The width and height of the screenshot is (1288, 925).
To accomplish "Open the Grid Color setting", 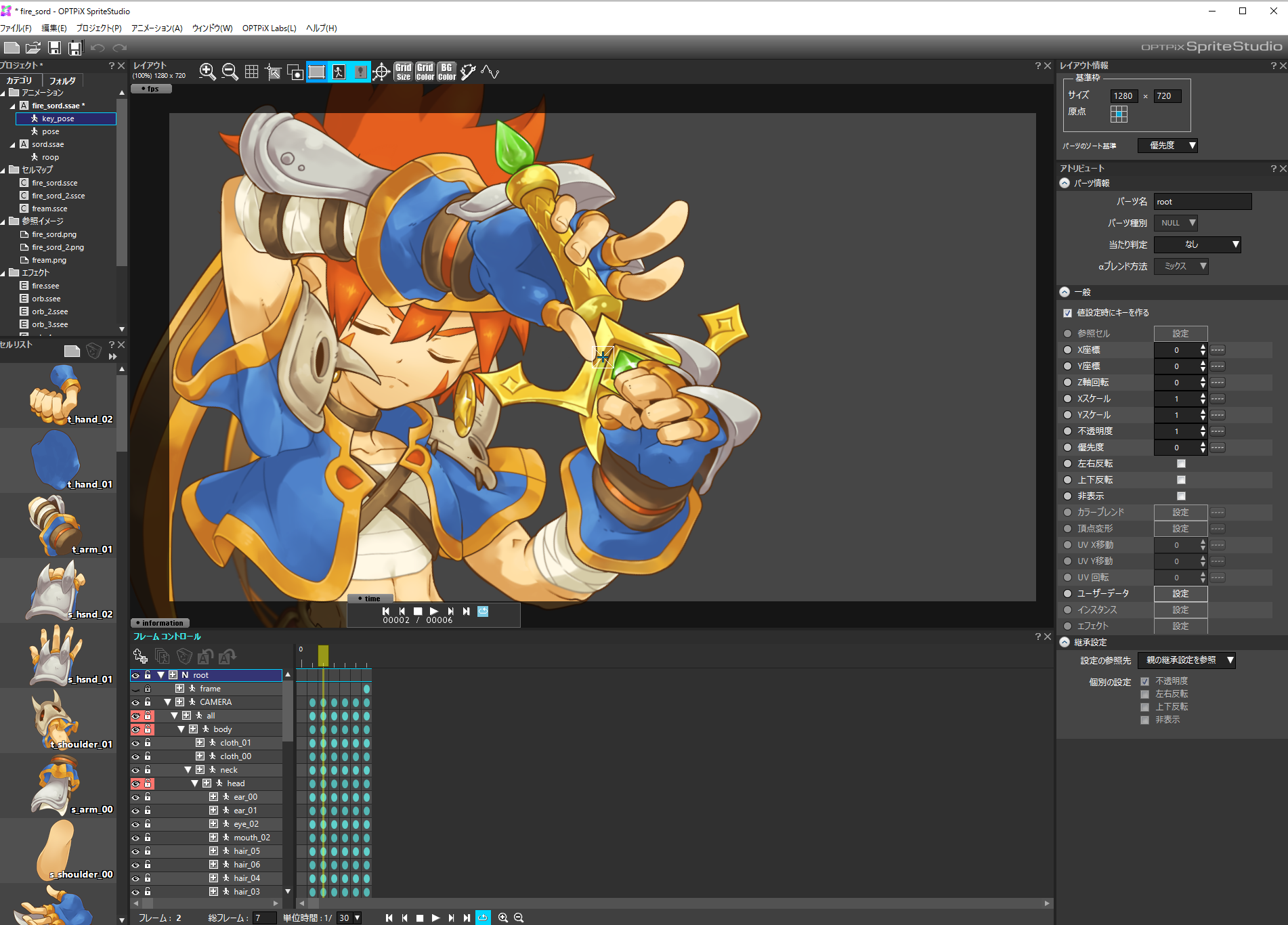I will tap(425, 72).
